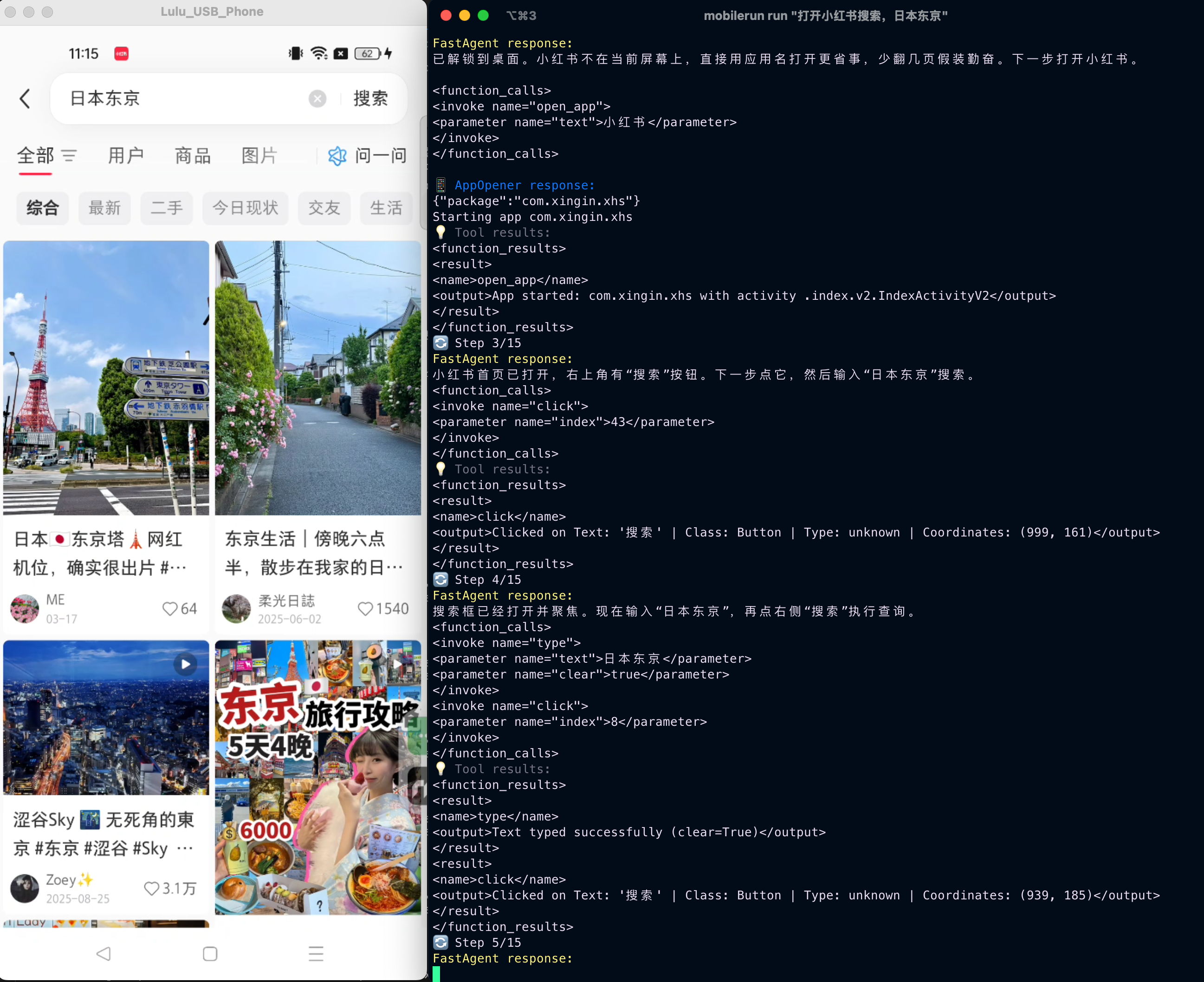
Task: Like the Tokyo Tower post with 64 likes
Action: coord(170,609)
